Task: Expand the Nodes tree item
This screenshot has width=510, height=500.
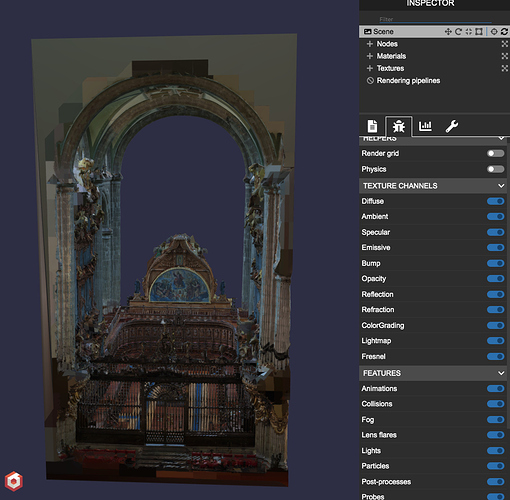Action: tap(369, 44)
